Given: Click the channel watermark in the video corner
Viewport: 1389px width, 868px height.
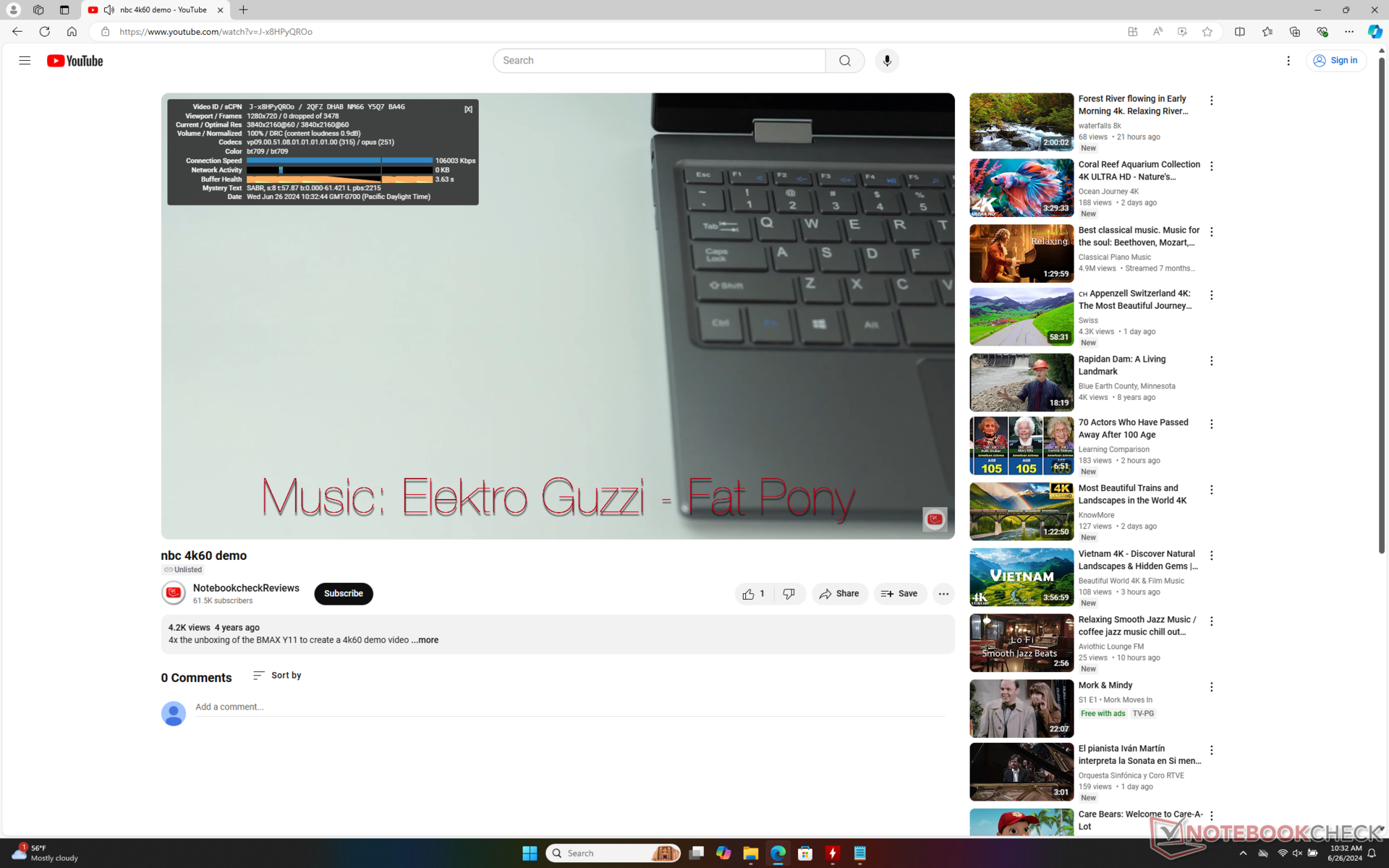Looking at the screenshot, I should [x=934, y=519].
